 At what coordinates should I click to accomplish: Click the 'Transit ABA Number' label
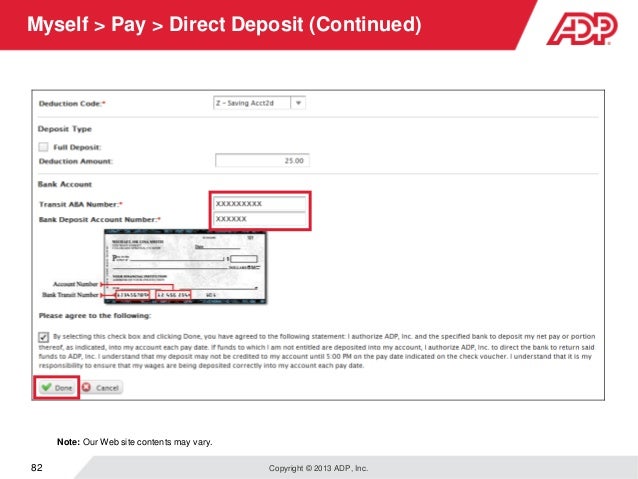pyautogui.click(x=81, y=204)
